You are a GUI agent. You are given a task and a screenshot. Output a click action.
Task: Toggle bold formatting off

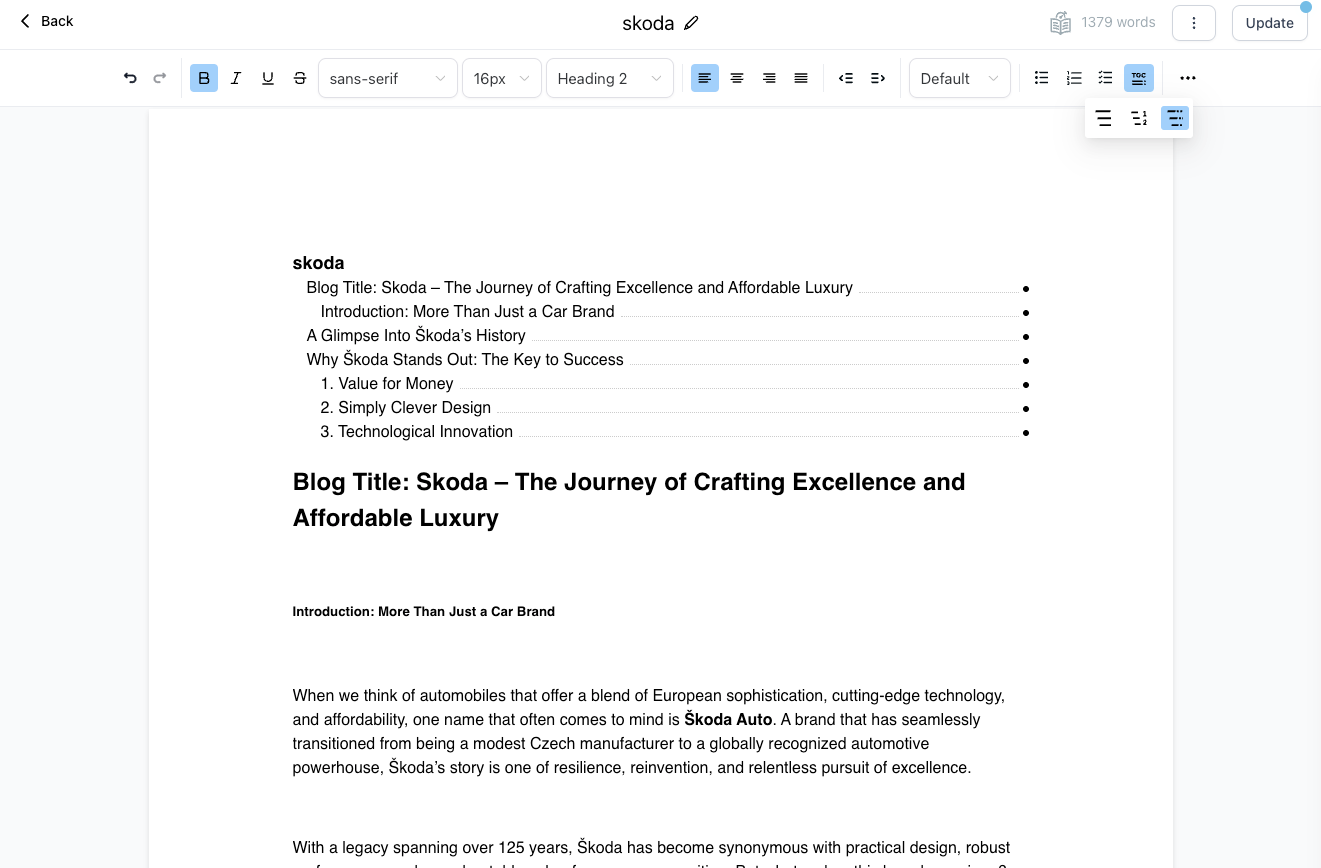(204, 78)
